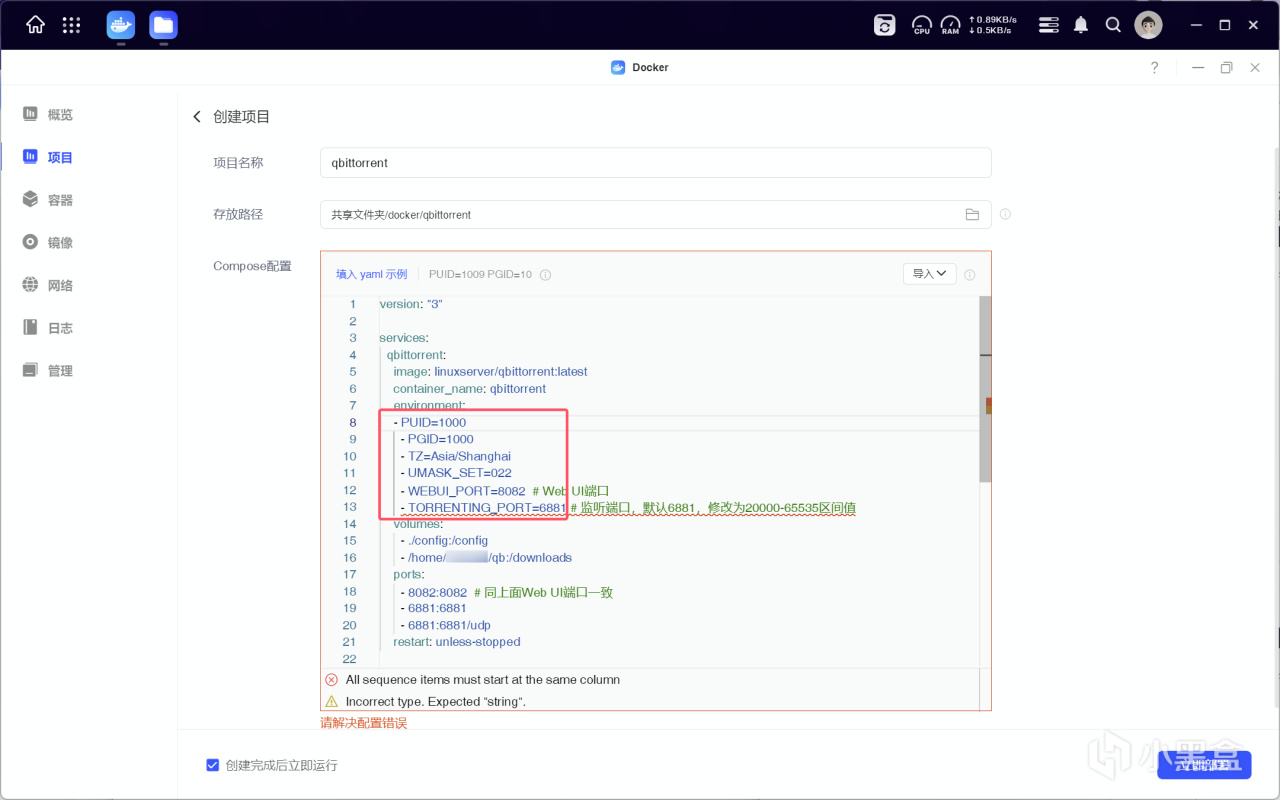The image size is (1280, 800).
Task: Place cursor on the 8082:8082 port line
Action: 507,592
